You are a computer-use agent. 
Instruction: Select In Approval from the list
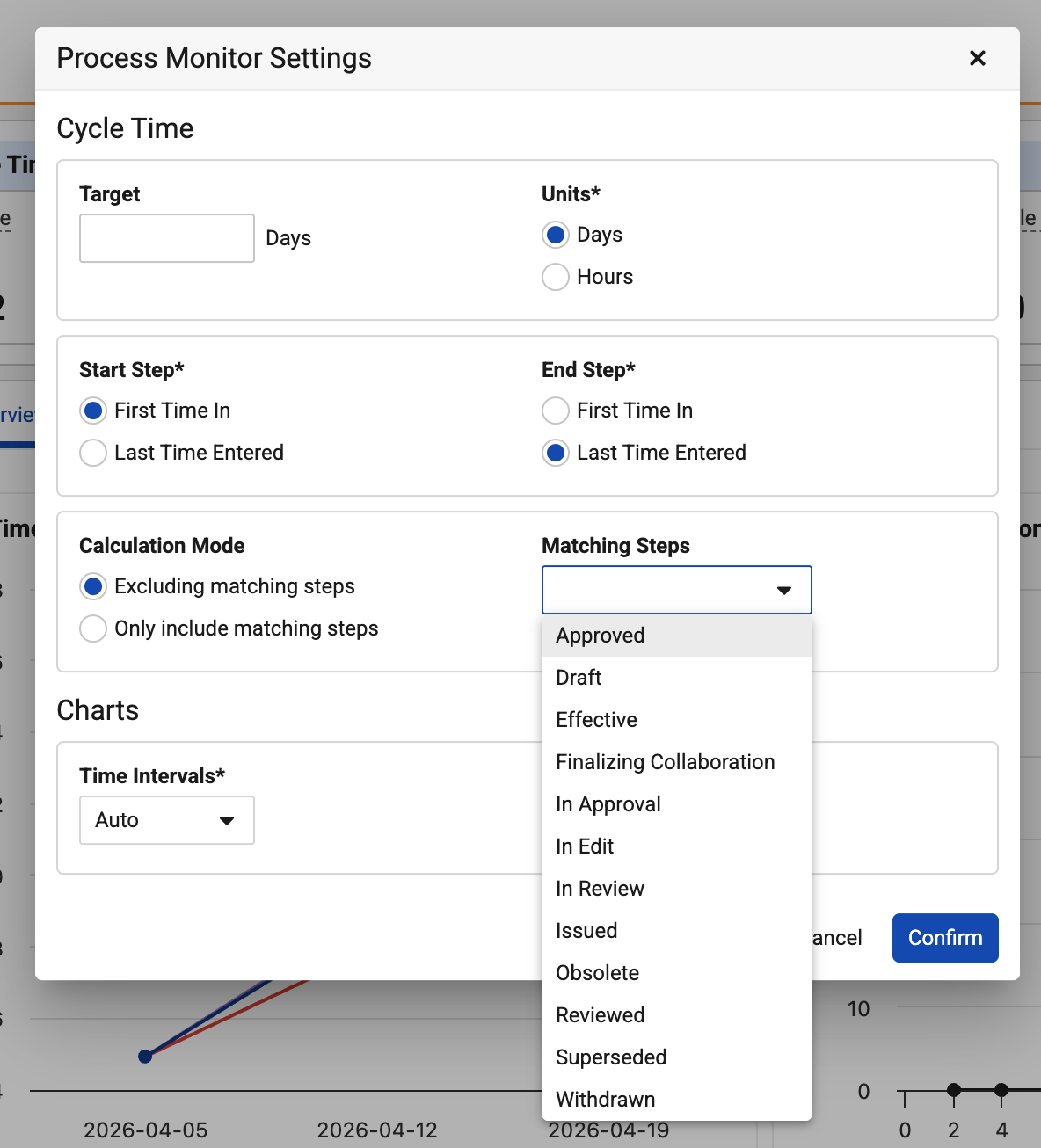click(677, 804)
